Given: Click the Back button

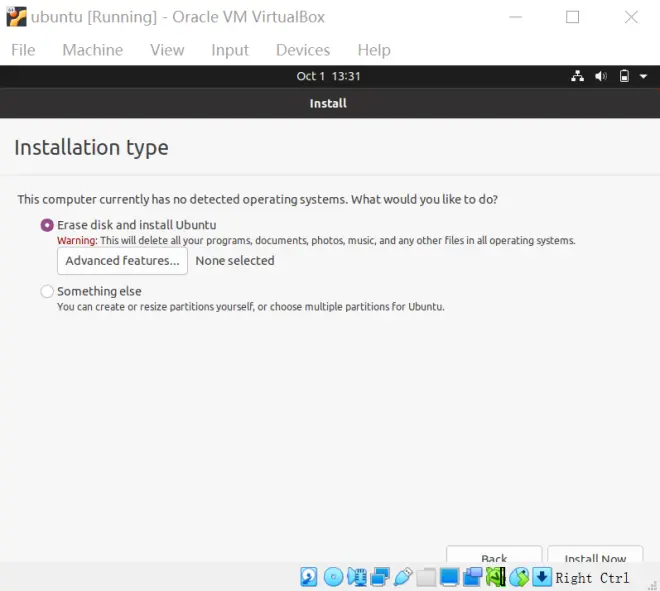Looking at the screenshot, I should [x=494, y=554].
